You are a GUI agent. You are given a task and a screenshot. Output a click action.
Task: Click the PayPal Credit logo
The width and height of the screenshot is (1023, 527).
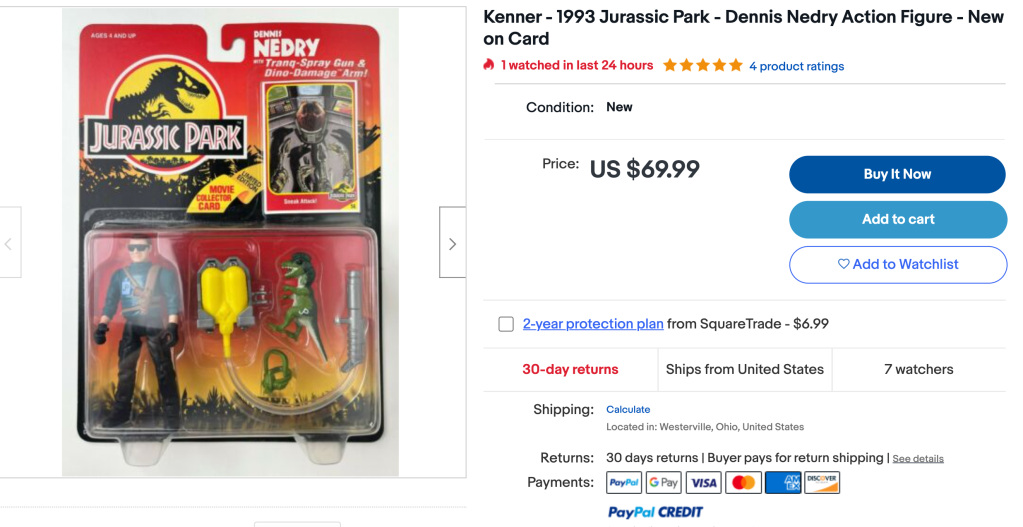pyautogui.click(x=655, y=512)
